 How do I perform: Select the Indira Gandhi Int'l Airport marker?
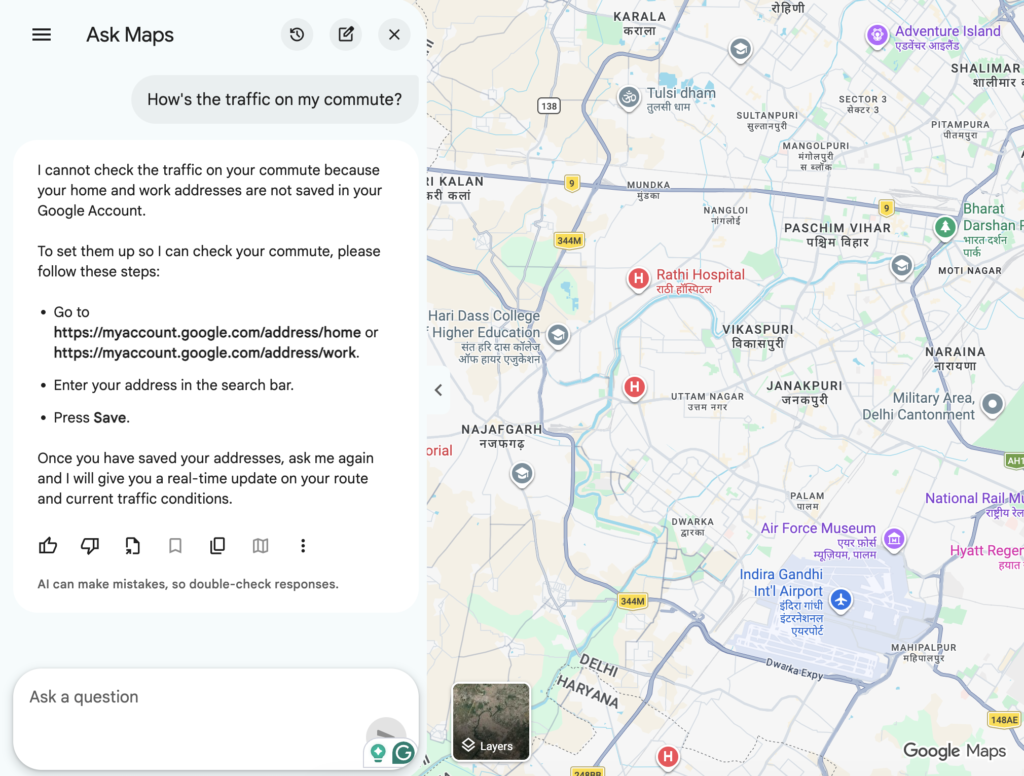coord(841,599)
